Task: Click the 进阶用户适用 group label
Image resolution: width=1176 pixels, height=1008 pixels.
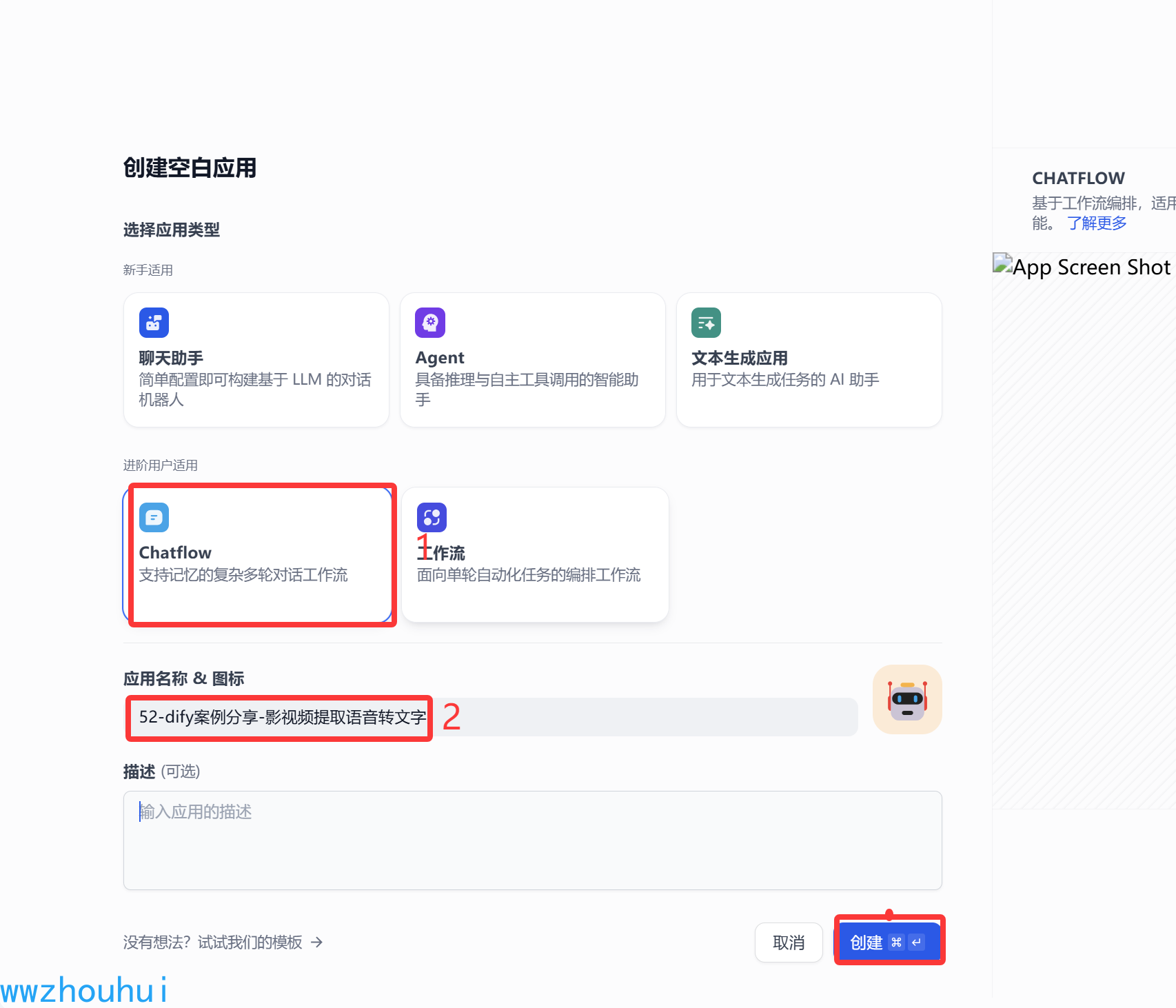Action: point(161,465)
